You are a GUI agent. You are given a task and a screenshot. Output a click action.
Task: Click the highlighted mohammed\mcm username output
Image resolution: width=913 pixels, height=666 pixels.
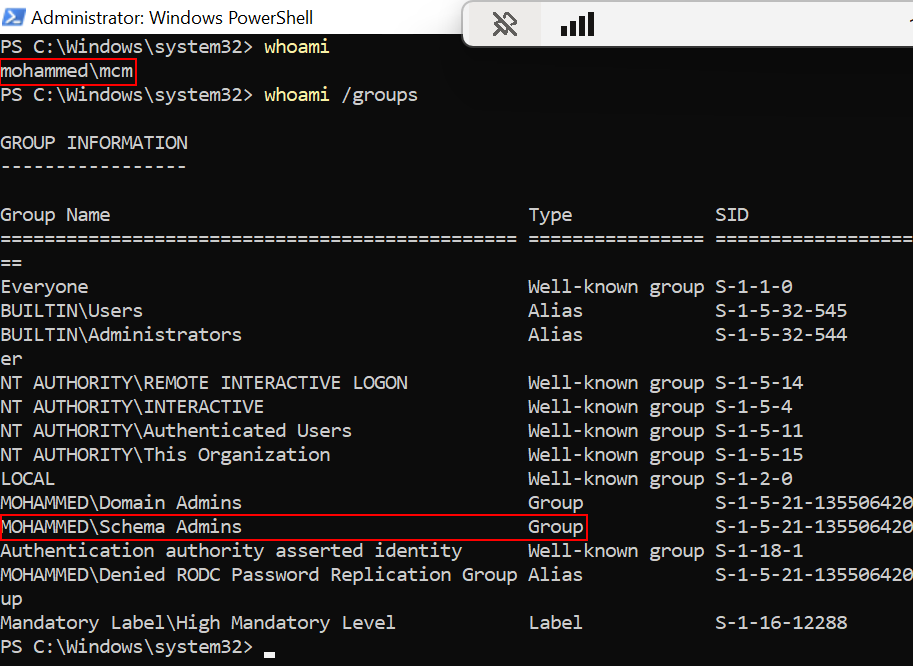[67, 71]
